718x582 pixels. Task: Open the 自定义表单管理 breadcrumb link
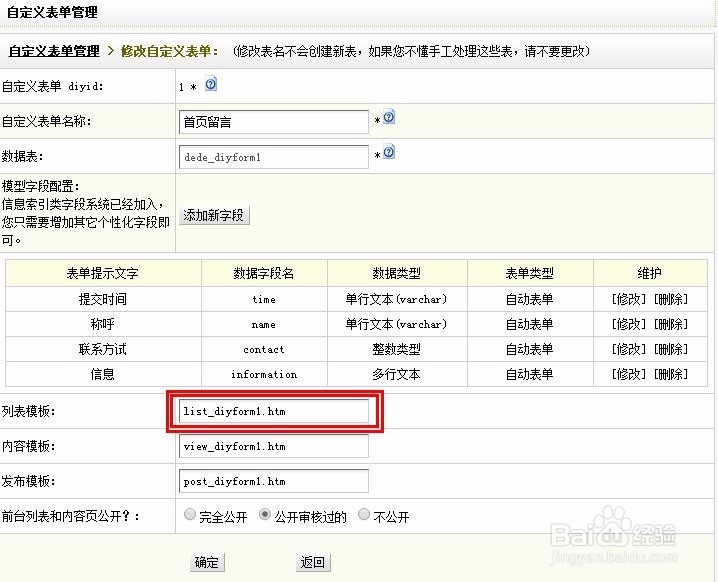[54, 51]
